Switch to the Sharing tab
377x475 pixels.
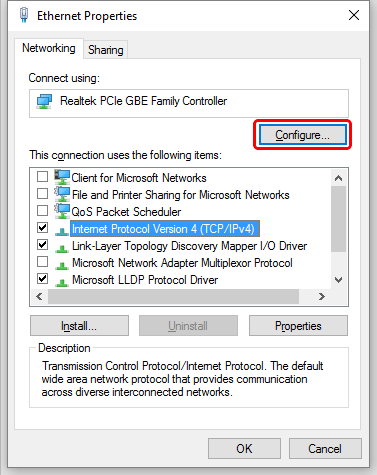[x=106, y=50]
